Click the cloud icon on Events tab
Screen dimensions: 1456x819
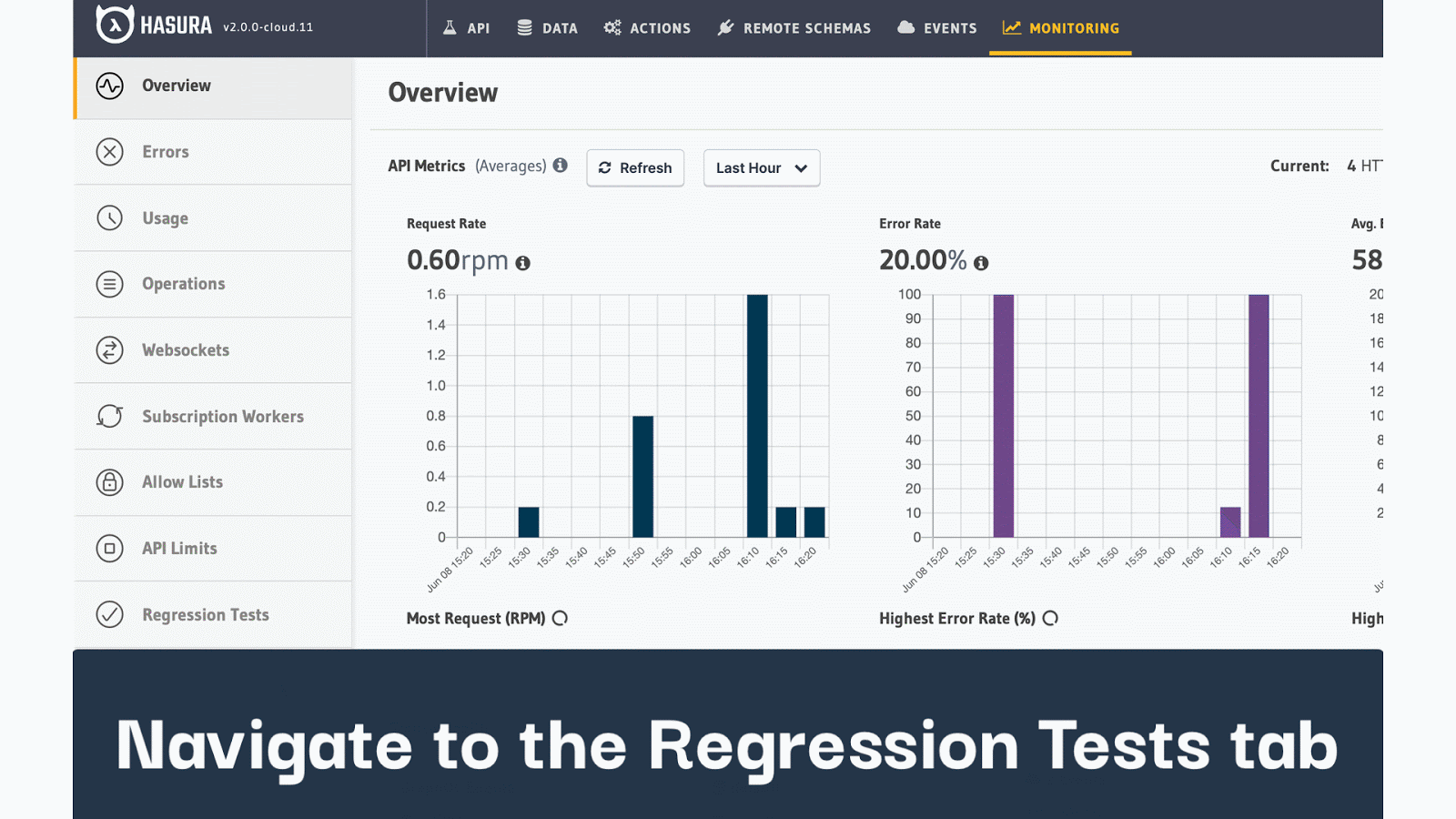tap(905, 27)
